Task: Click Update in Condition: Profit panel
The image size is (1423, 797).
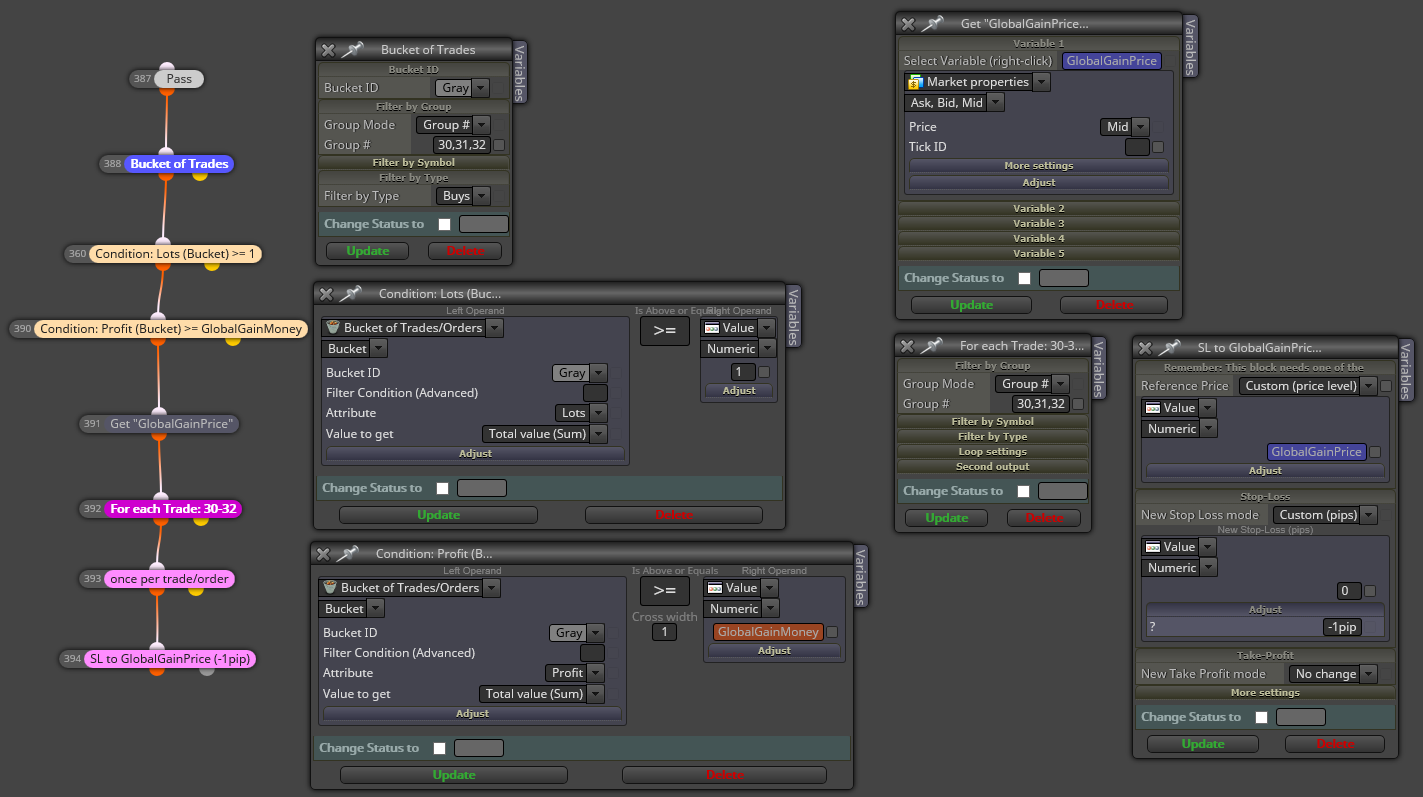Action: click(x=454, y=775)
